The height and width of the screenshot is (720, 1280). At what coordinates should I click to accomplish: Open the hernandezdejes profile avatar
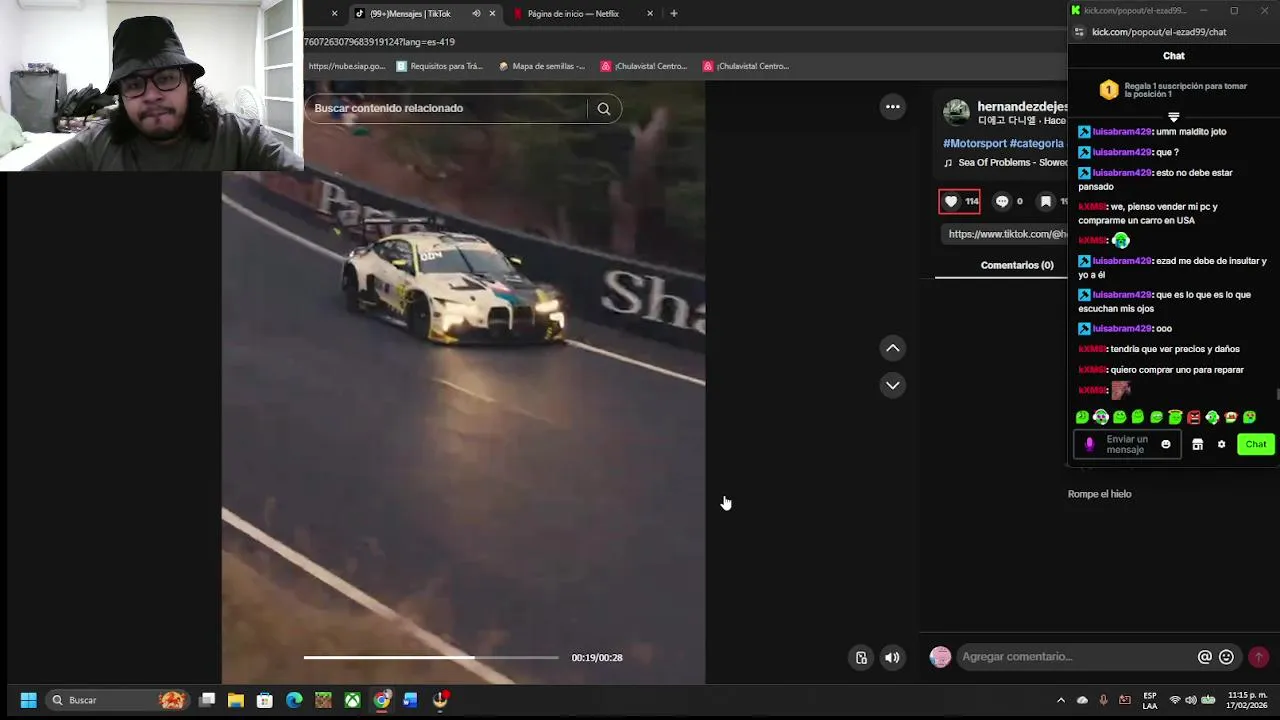[957, 112]
